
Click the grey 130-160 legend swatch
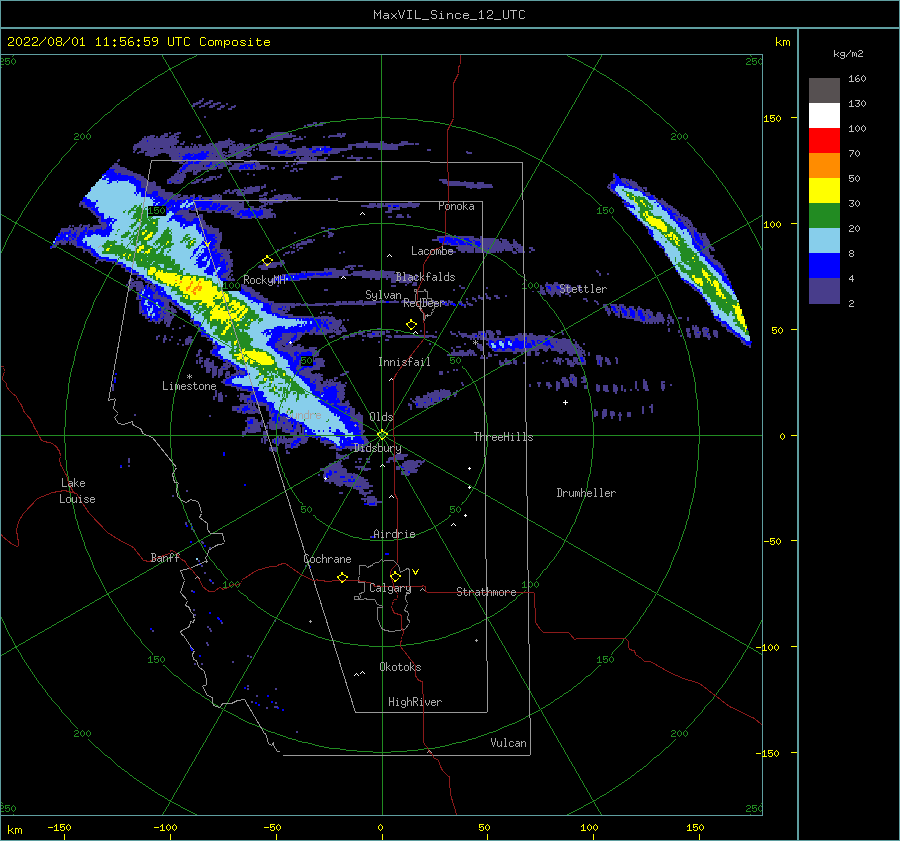[x=824, y=90]
